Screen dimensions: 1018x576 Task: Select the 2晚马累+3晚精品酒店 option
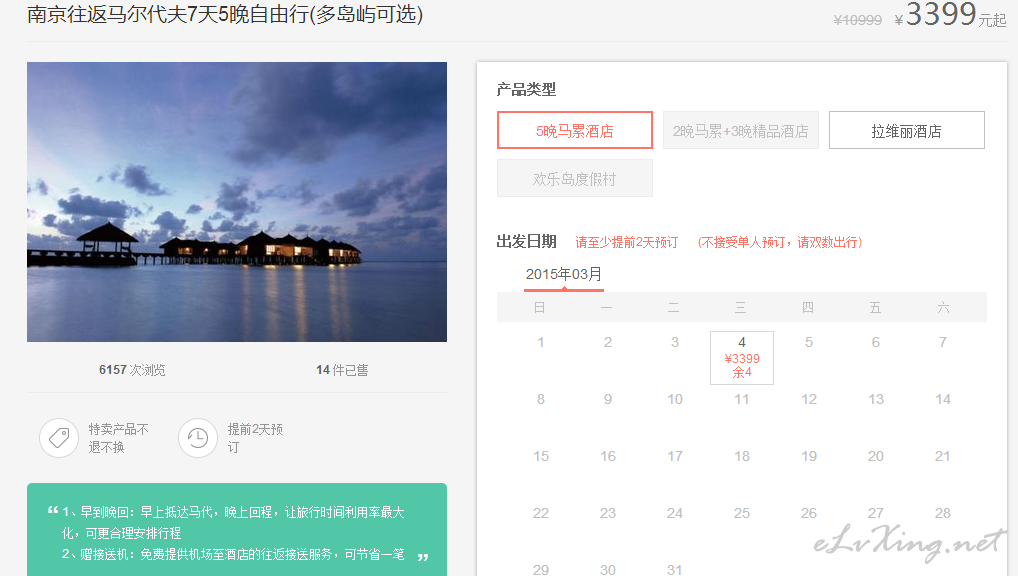tap(741, 131)
